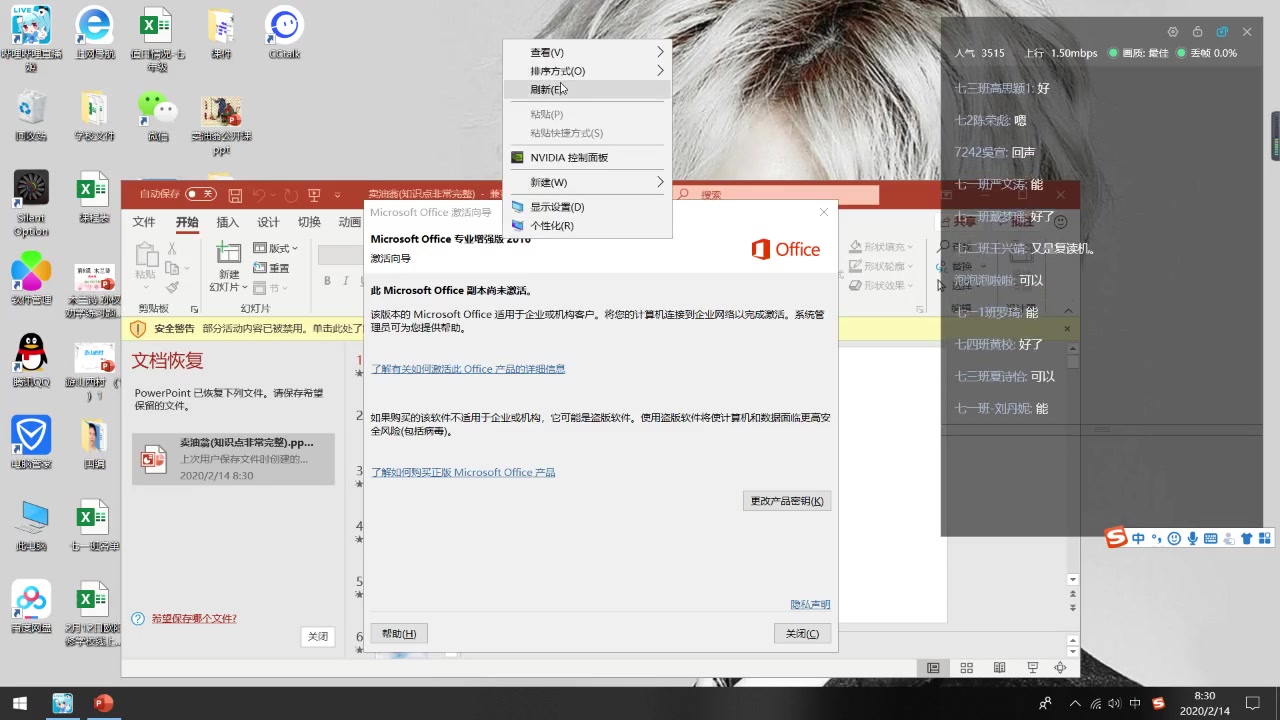Click 关闭(C) button in activation wizard
Image resolution: width=1280 pixels, height=720 pixels.
point(802,633)
